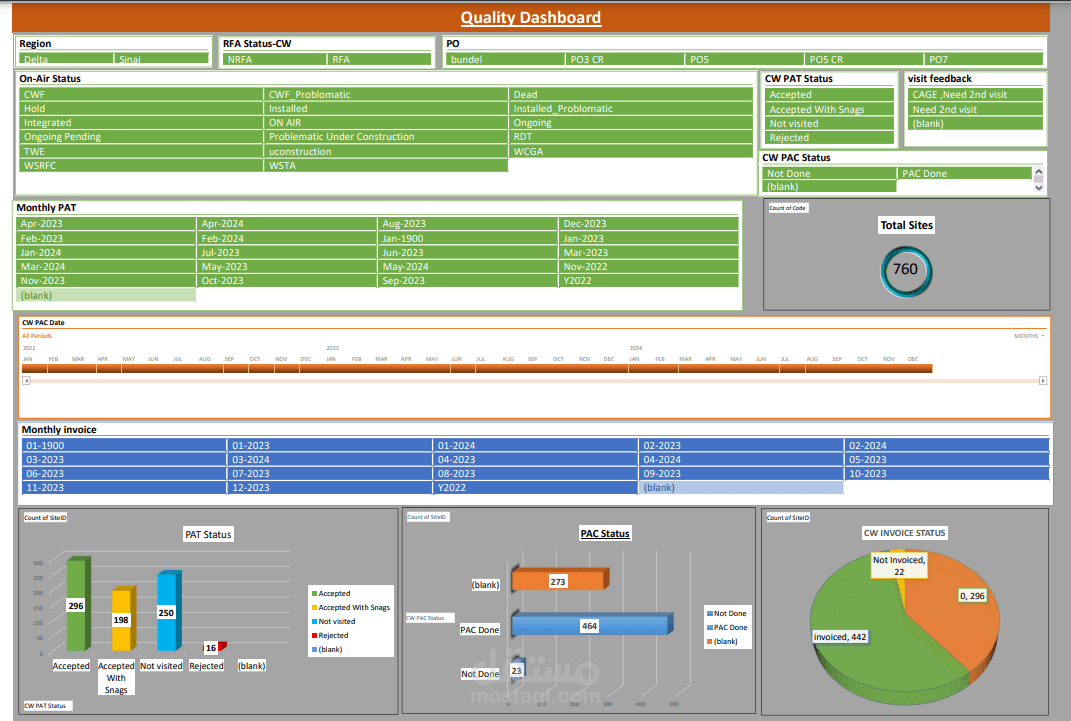The width and height of the screenshot is (1071, 721).
Task: Select (blank) in Monthly invoice slicer
Action: [740, 487]
